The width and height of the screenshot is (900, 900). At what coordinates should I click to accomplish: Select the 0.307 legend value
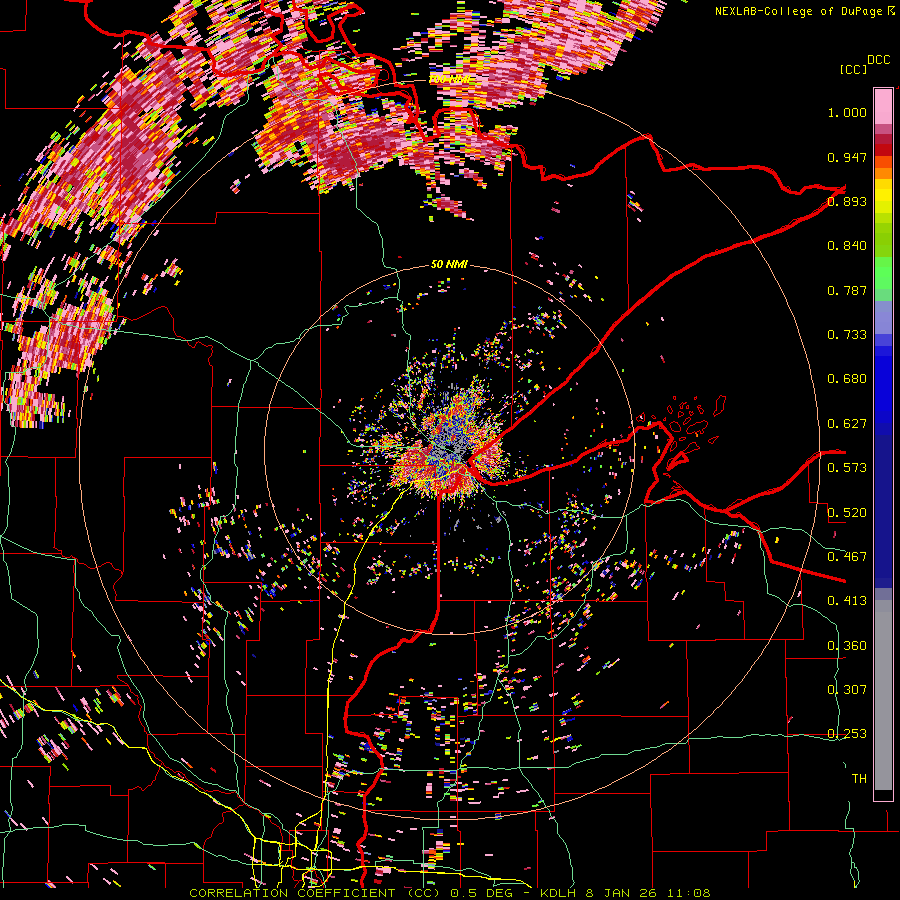click(847, 690)
